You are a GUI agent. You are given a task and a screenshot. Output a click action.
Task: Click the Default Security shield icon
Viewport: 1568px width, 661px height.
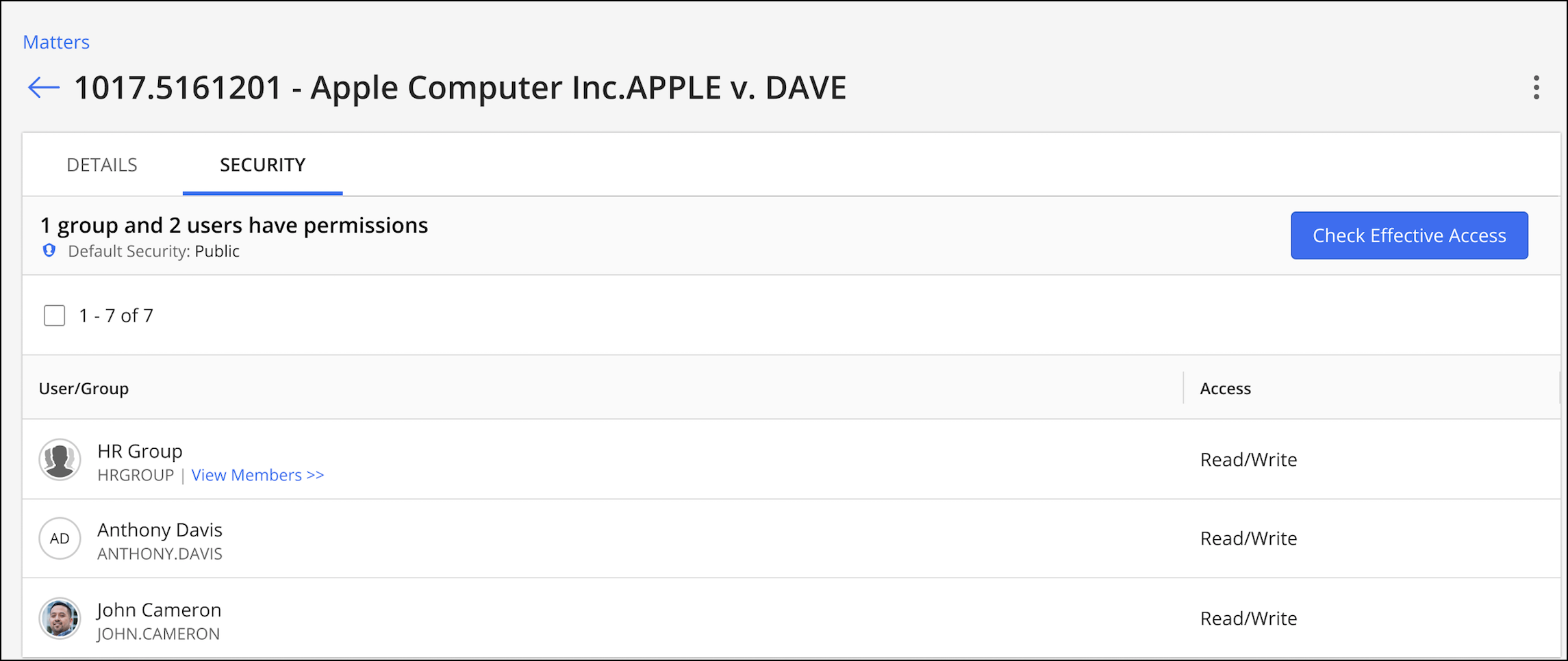pos(49,250)
